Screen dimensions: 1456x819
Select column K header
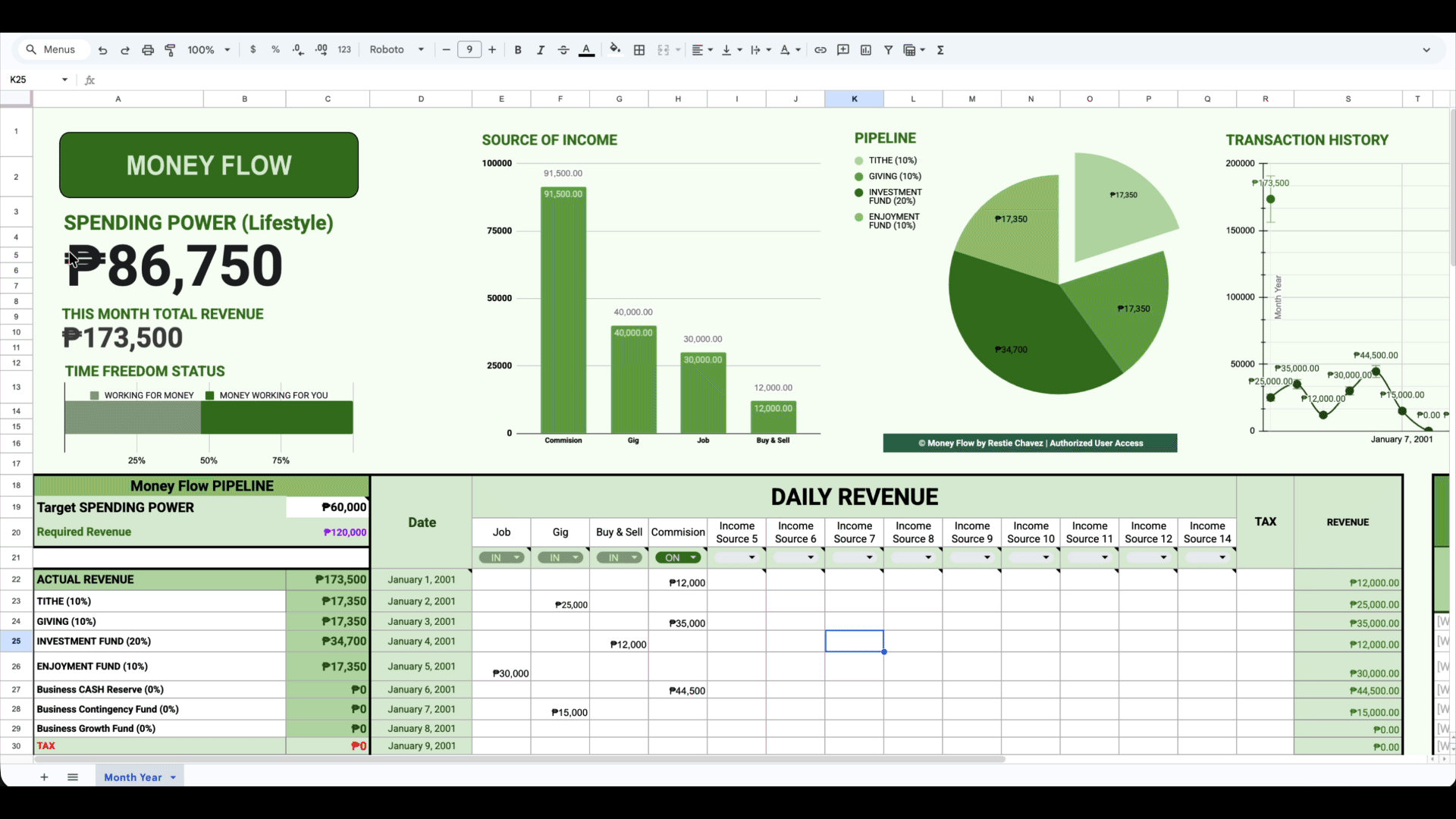click(x=855, y=99)
